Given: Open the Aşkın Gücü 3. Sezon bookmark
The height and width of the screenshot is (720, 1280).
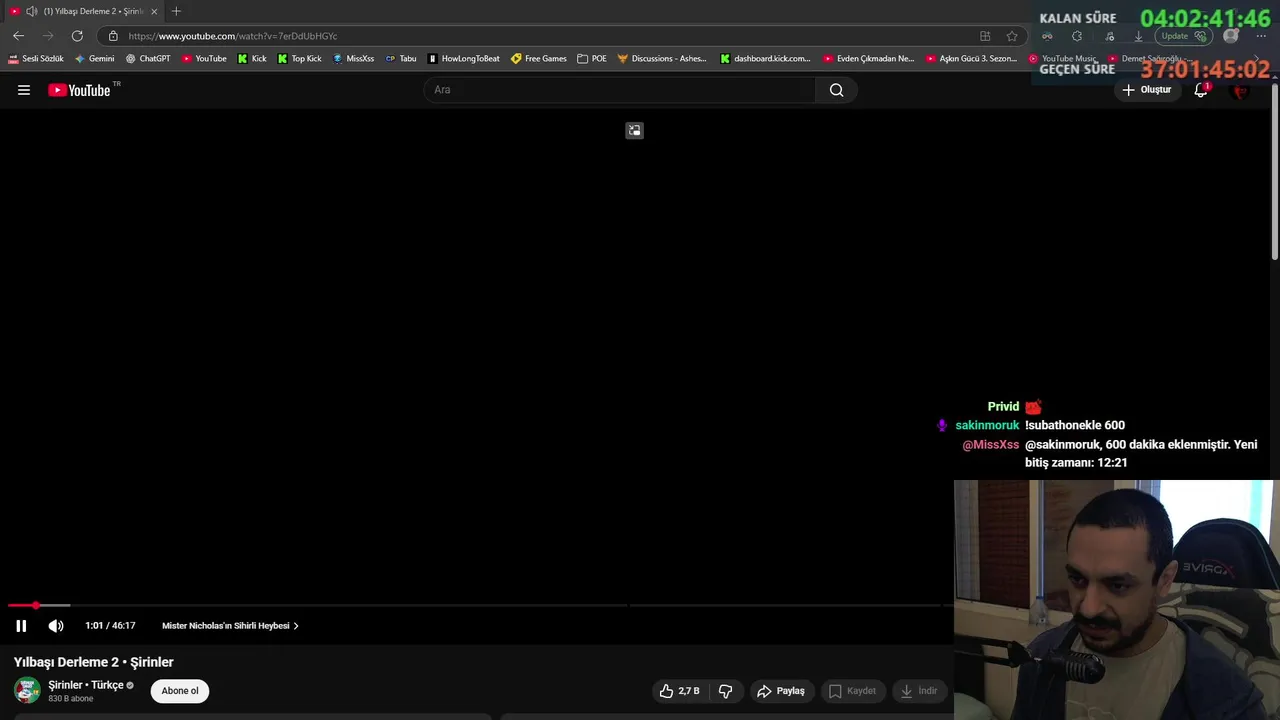Looking at the screenshot, I should (972, 59).
